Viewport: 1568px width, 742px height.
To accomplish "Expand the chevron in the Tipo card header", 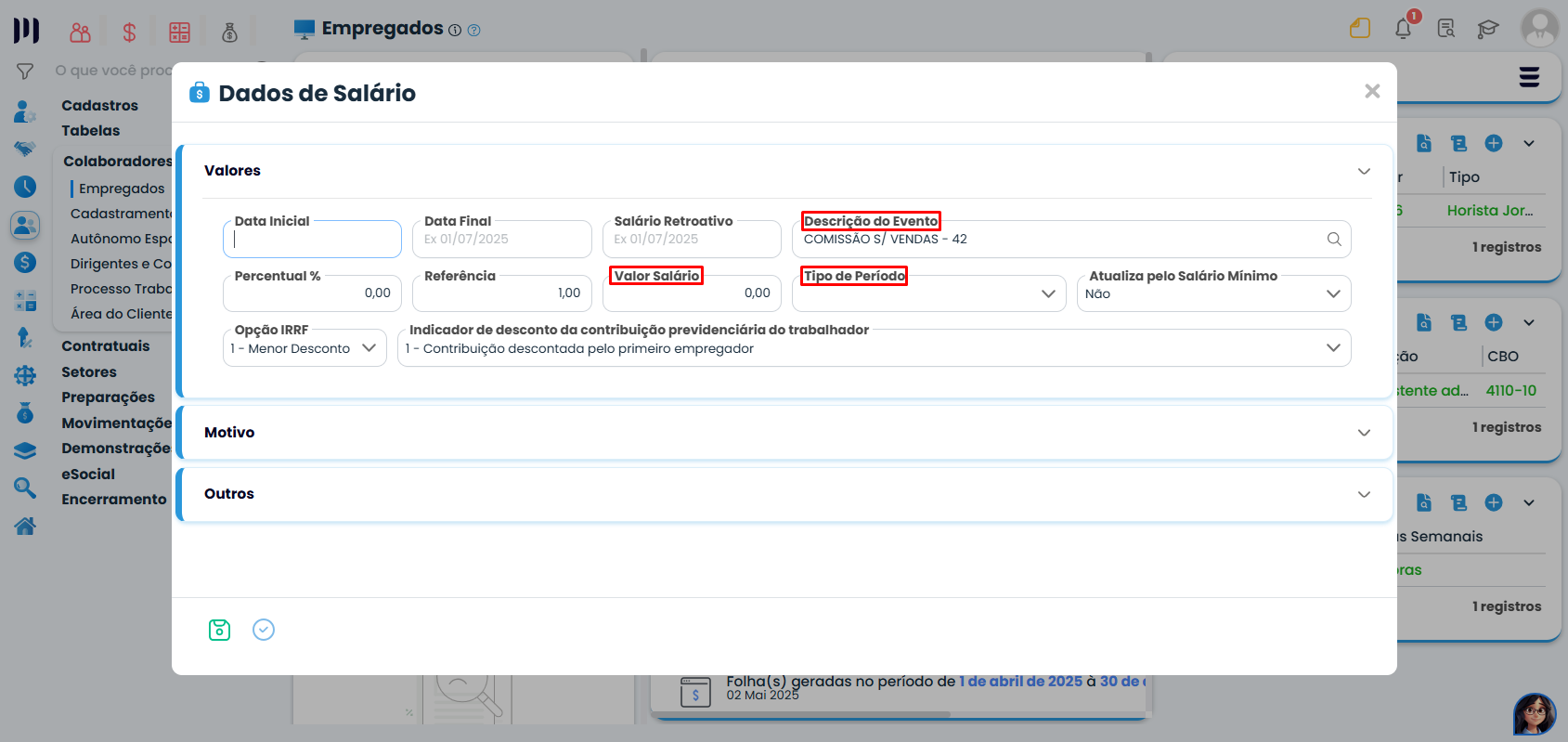I will (x=1529, y=143).
